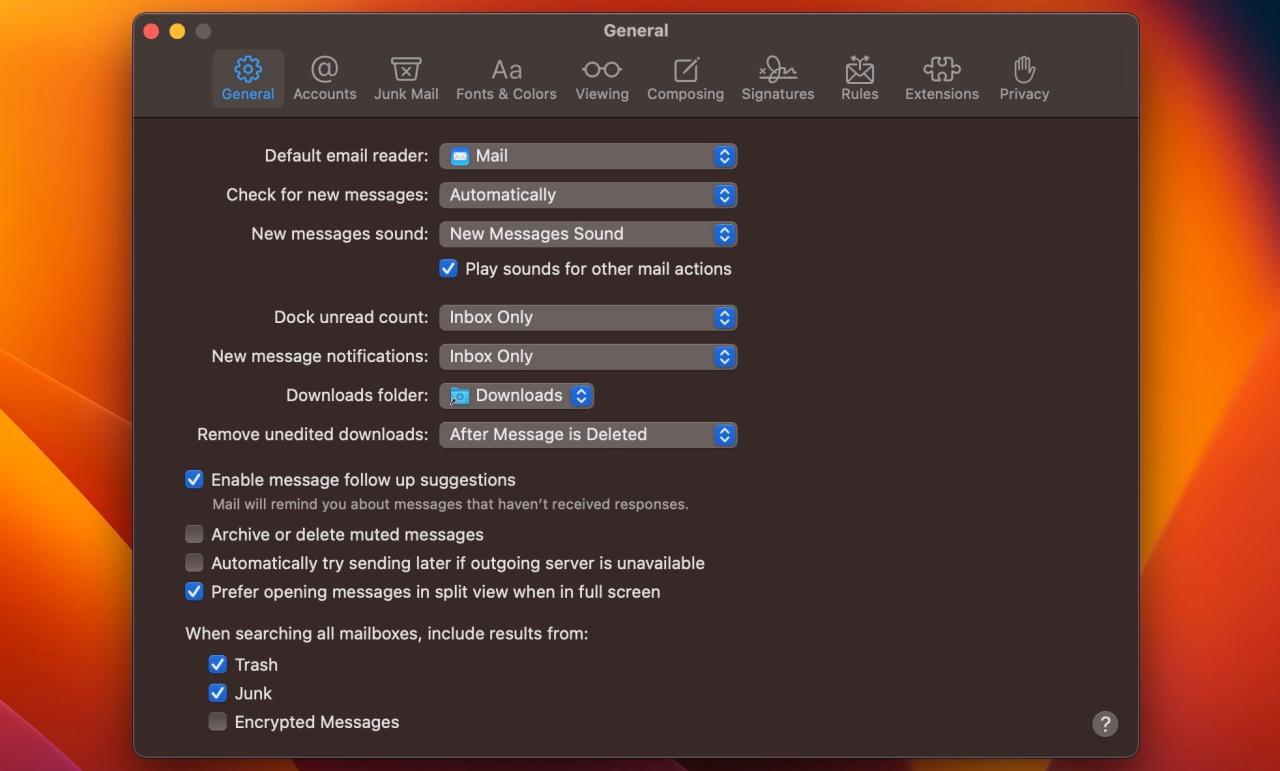Toggle Play sounds for other mail actions
Screen dimensions: 1280x771
[449, 269]
